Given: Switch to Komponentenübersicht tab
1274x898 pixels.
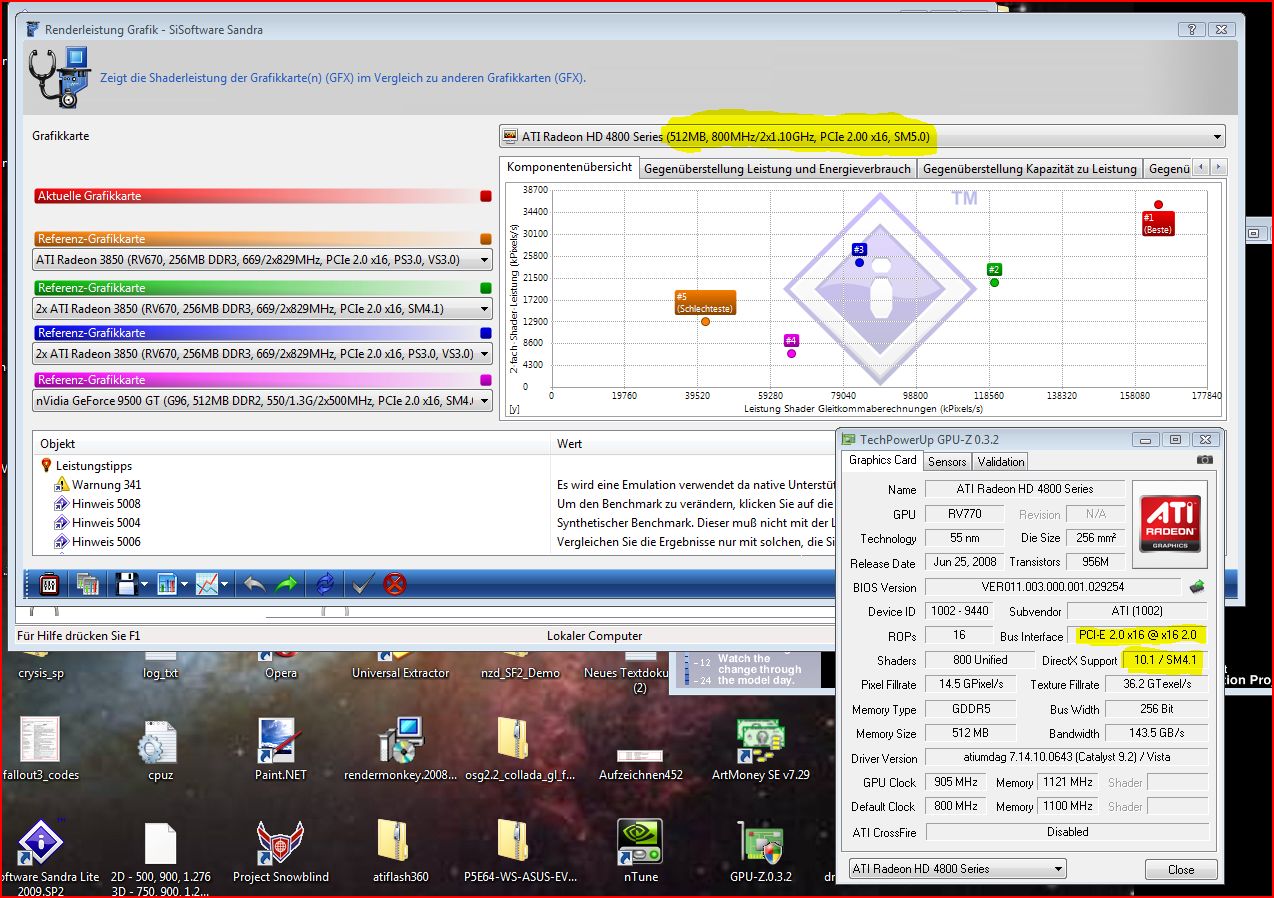Looking at the screenshot, I should [568, 168].
